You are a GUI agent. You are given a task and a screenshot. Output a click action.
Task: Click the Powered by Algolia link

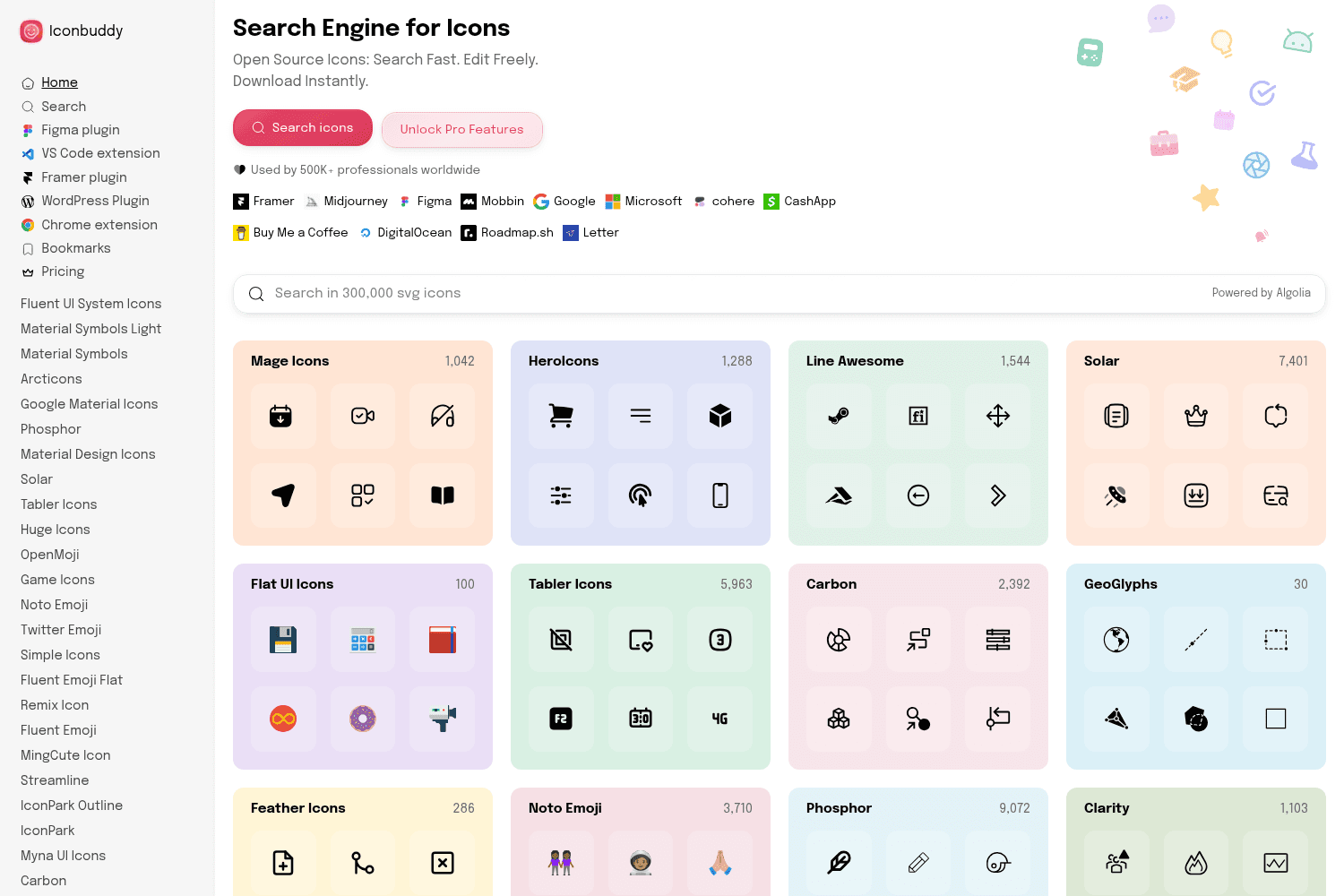pyautogui.click(x=1262, y=293)
